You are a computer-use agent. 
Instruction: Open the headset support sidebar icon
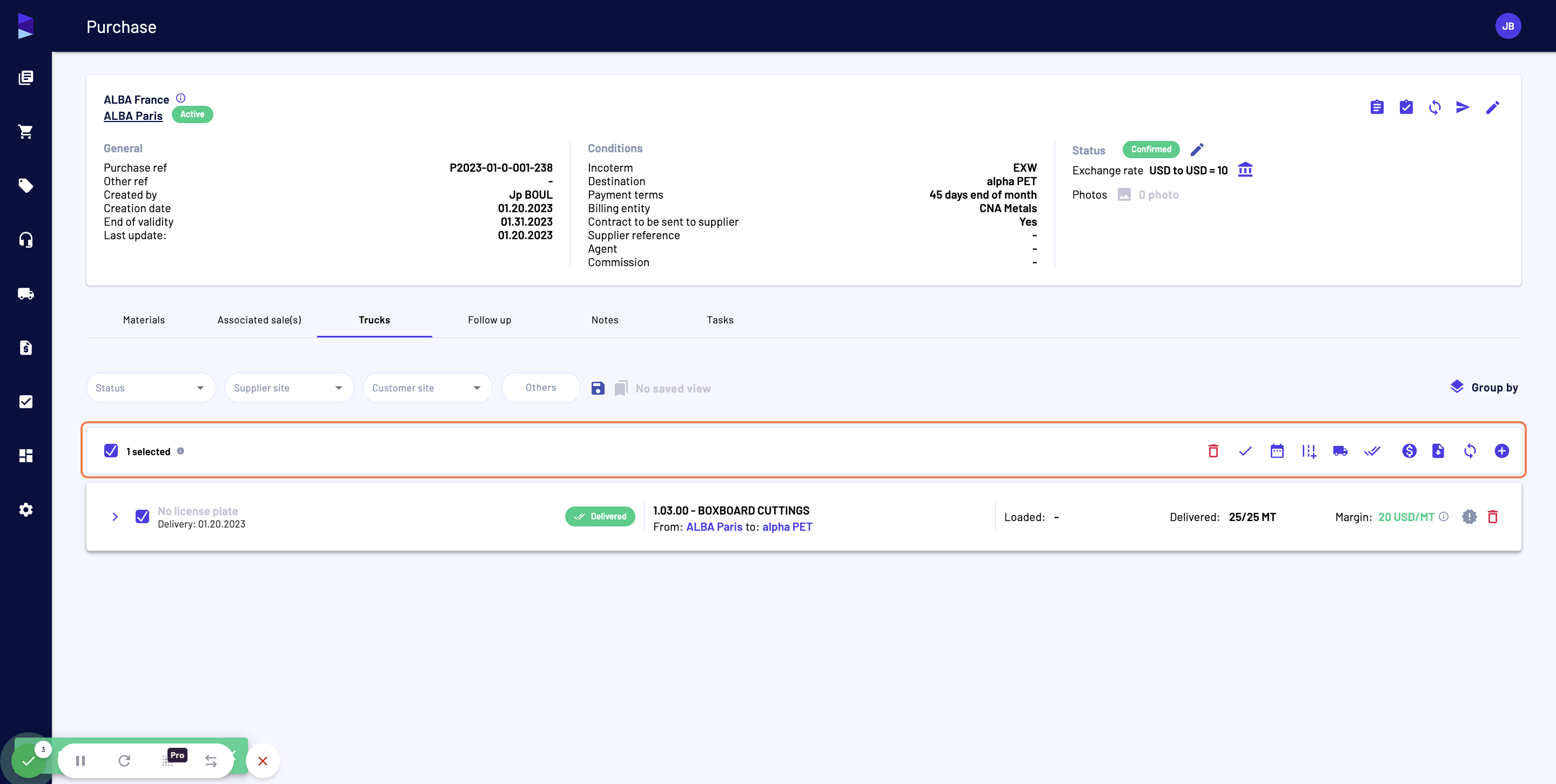[25, 240]
